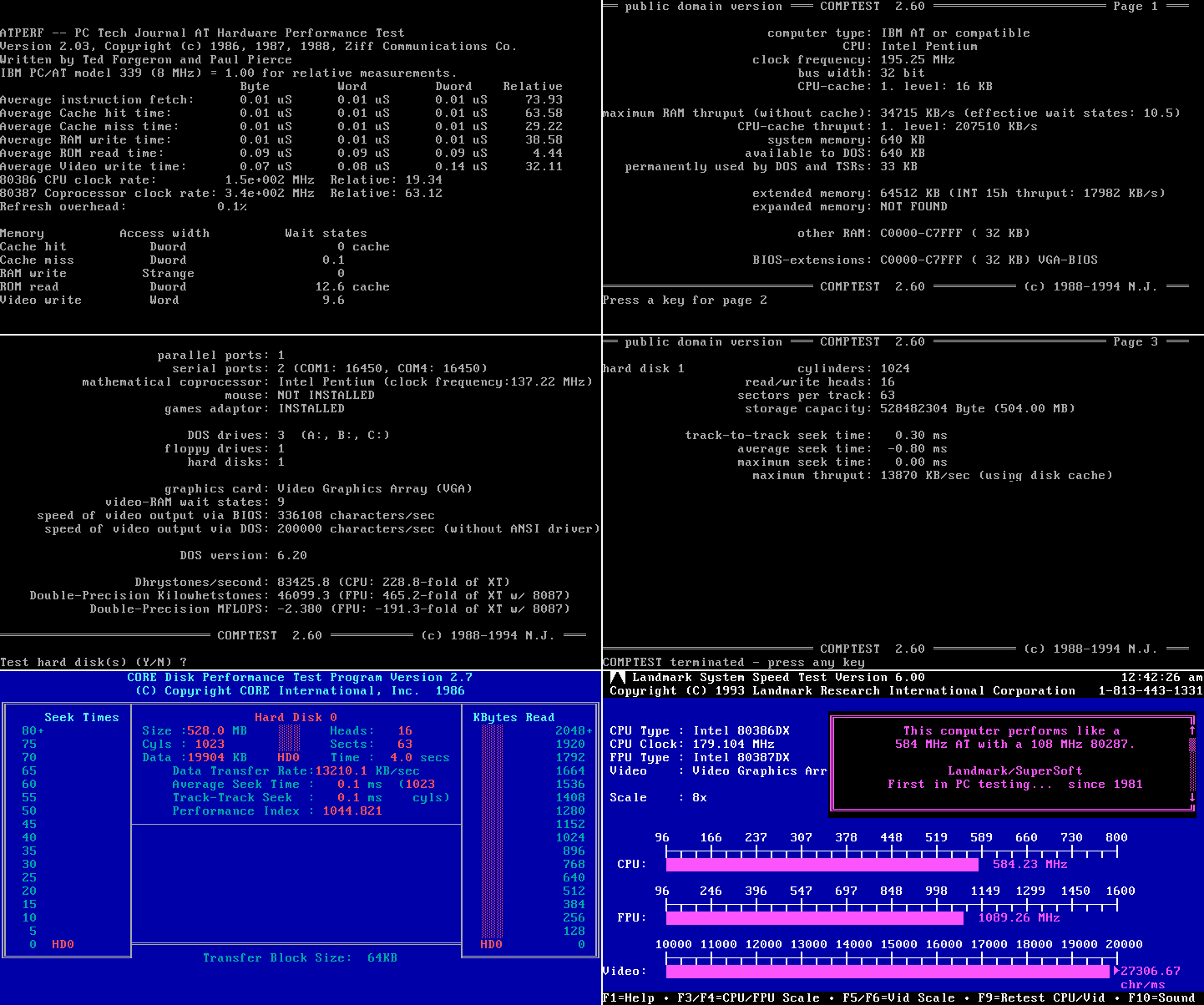Click the down arrow in Landmark message box
The width and height of the screenshot is (1204, 1005).
pos(1192,797)
